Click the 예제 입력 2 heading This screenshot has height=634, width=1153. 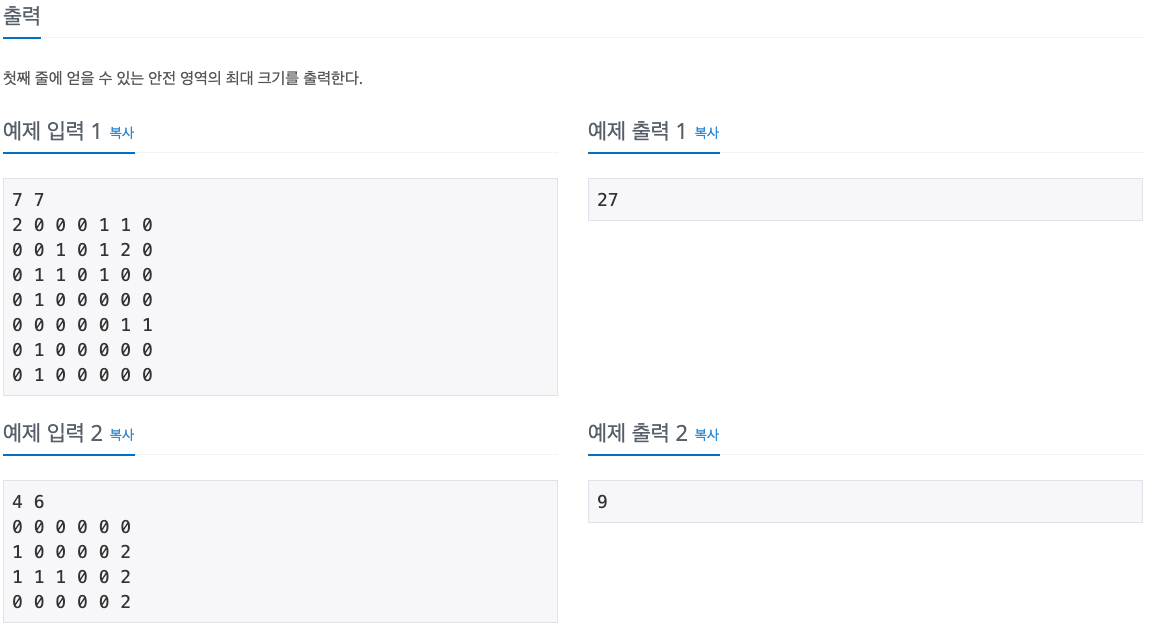[x=52, y=433]
